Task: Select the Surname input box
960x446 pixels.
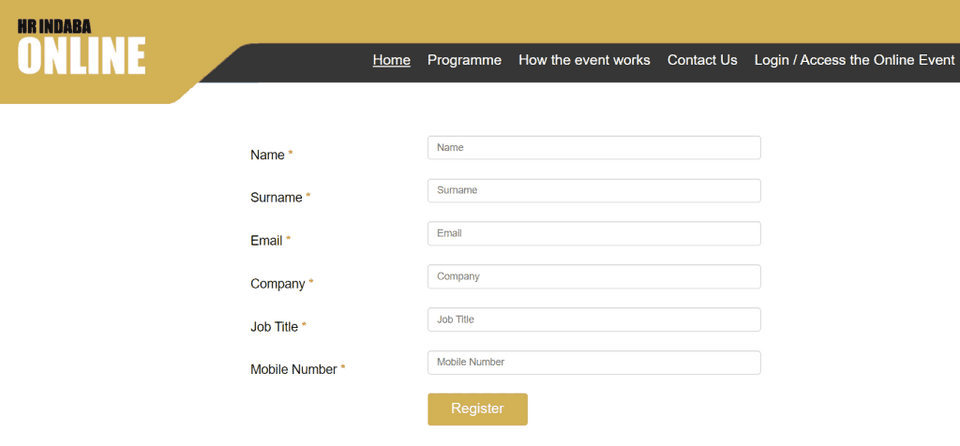Action: click(x=594, y=190)
